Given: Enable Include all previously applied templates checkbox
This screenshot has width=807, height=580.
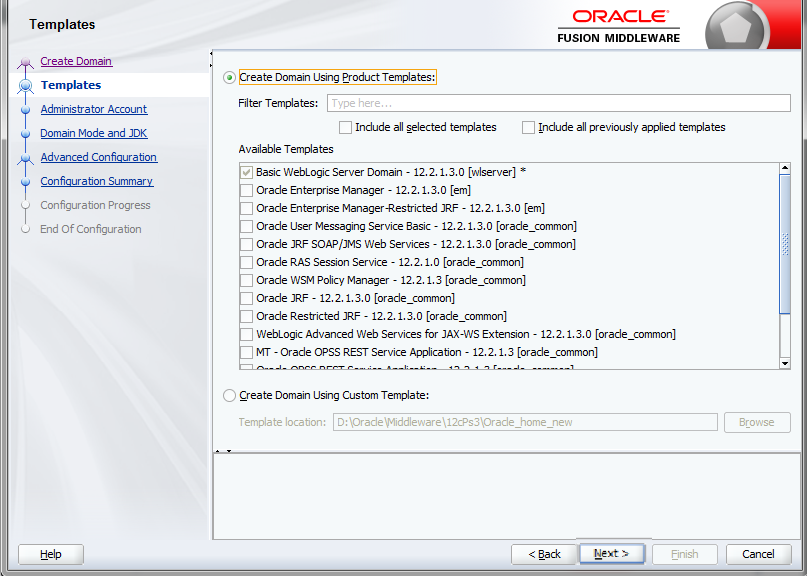Looking at the screenshot, I should point(528,127).
